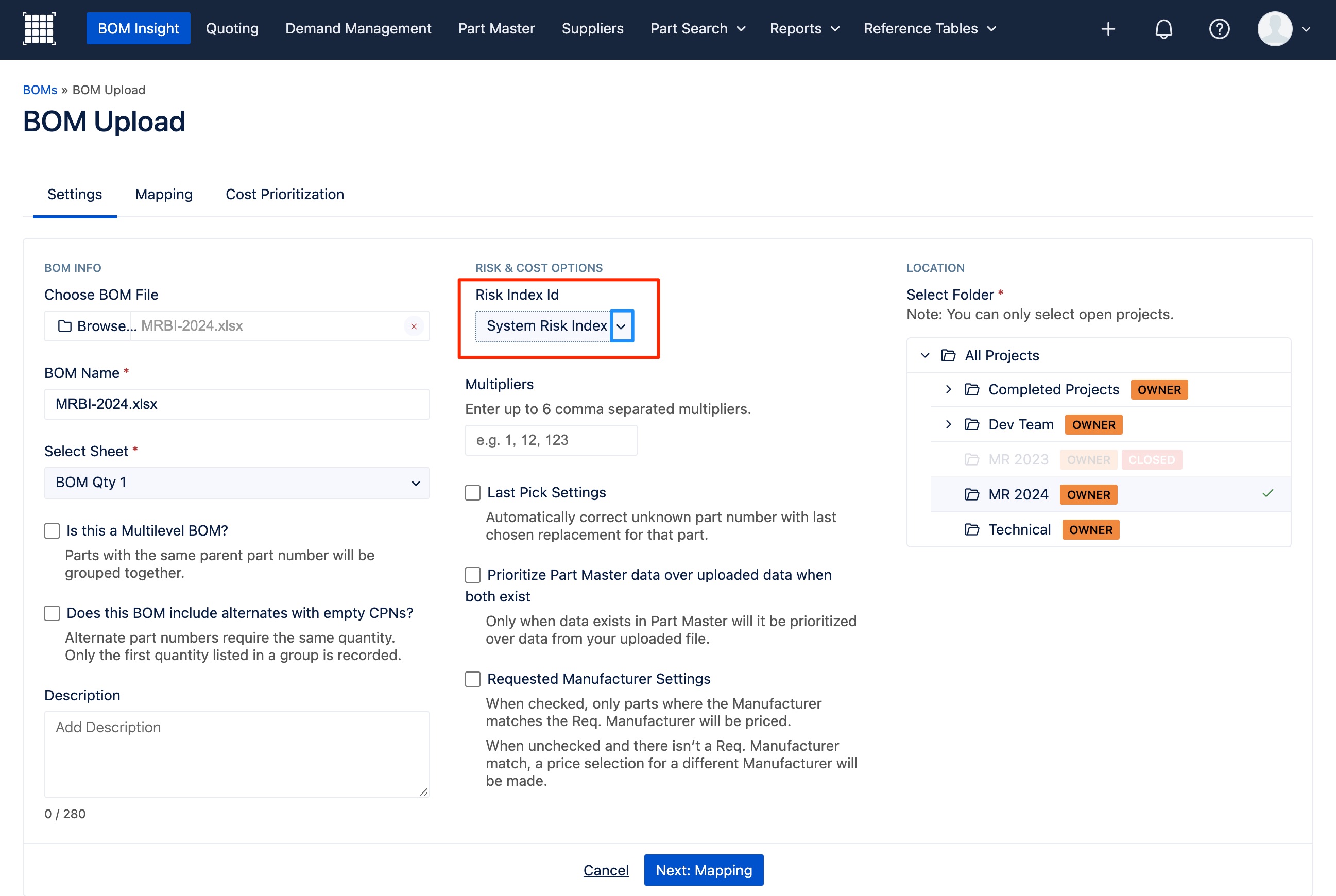Image resolution: width=1336 pixels, height=896 pixels.
Task: Open the Quoting section
Action: click(232, 28)
